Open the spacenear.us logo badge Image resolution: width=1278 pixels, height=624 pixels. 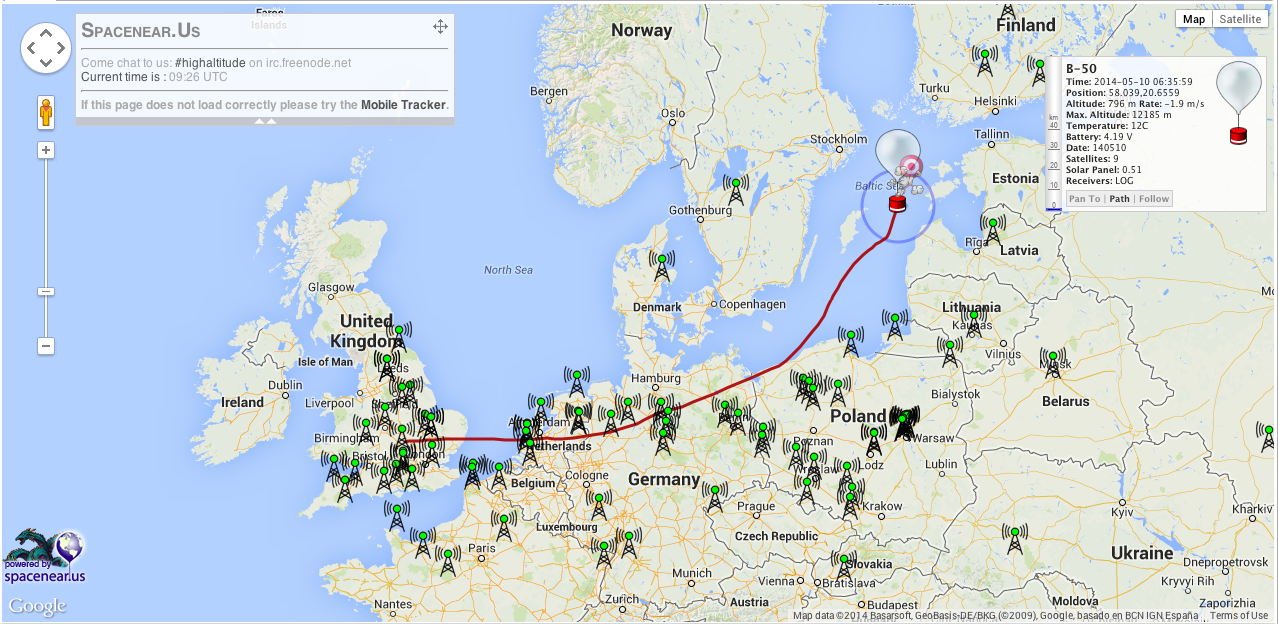click(x=45, y=557)
